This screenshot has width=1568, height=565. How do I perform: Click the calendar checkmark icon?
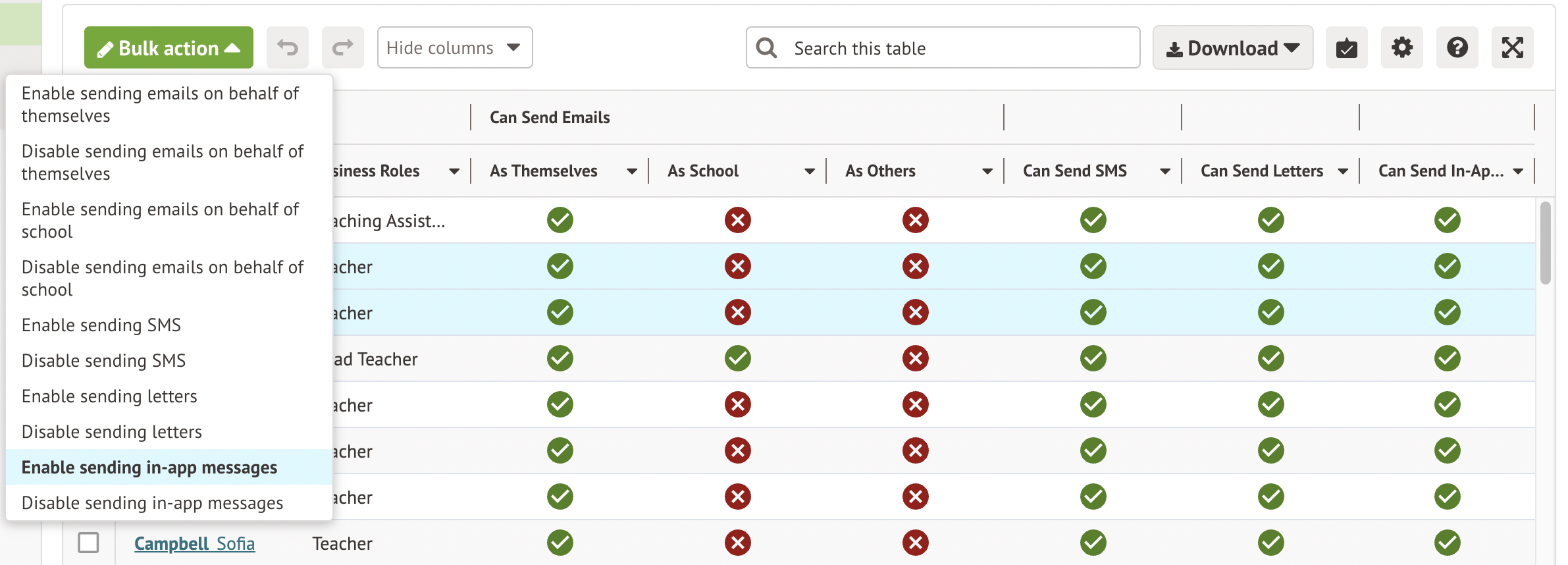[1346, 47]
